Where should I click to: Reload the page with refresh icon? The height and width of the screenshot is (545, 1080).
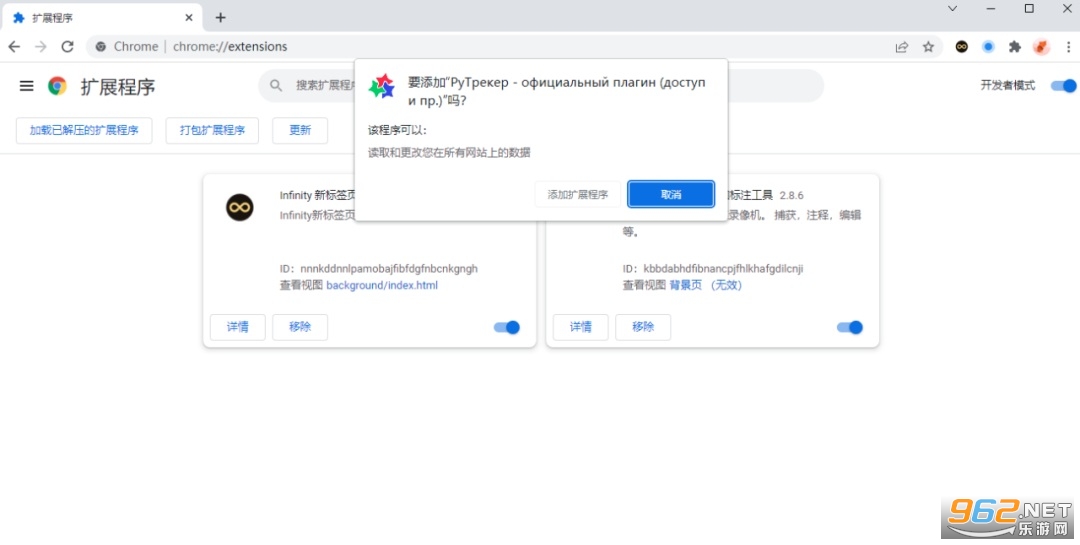67,47
